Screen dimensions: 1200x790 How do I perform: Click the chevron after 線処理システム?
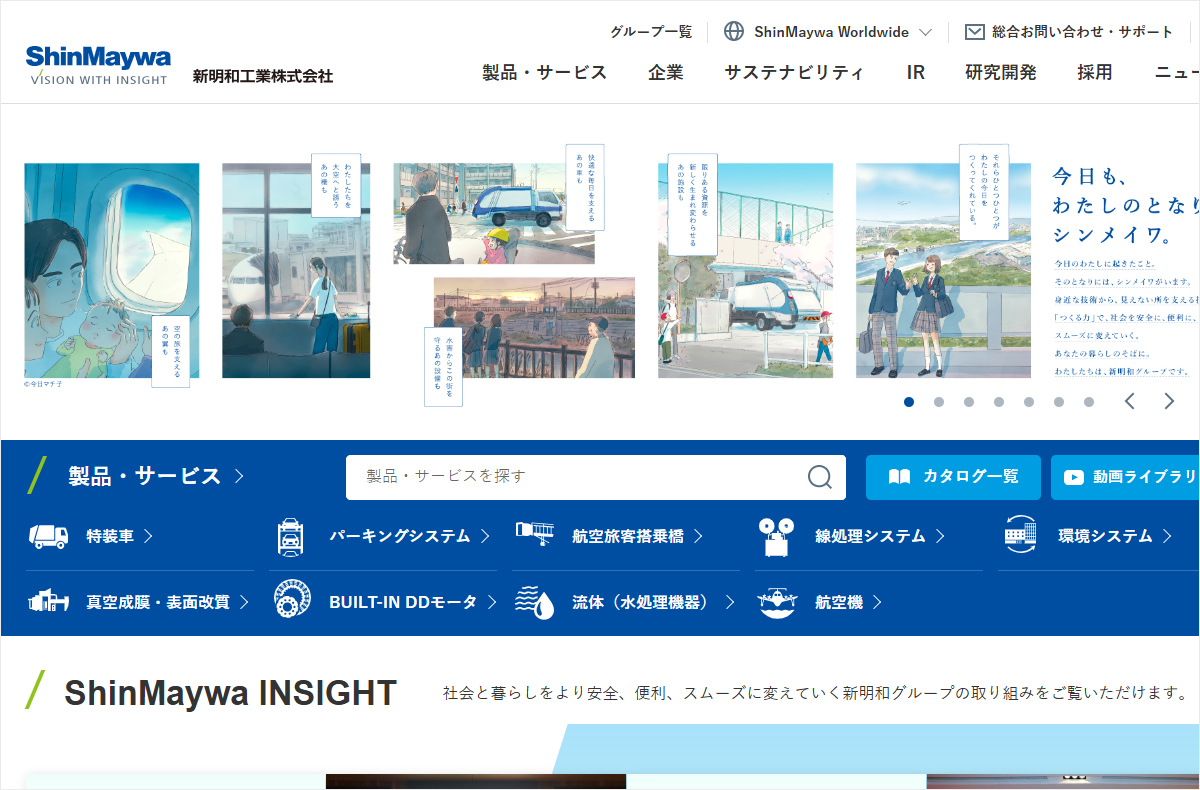[x=940, y=537]
